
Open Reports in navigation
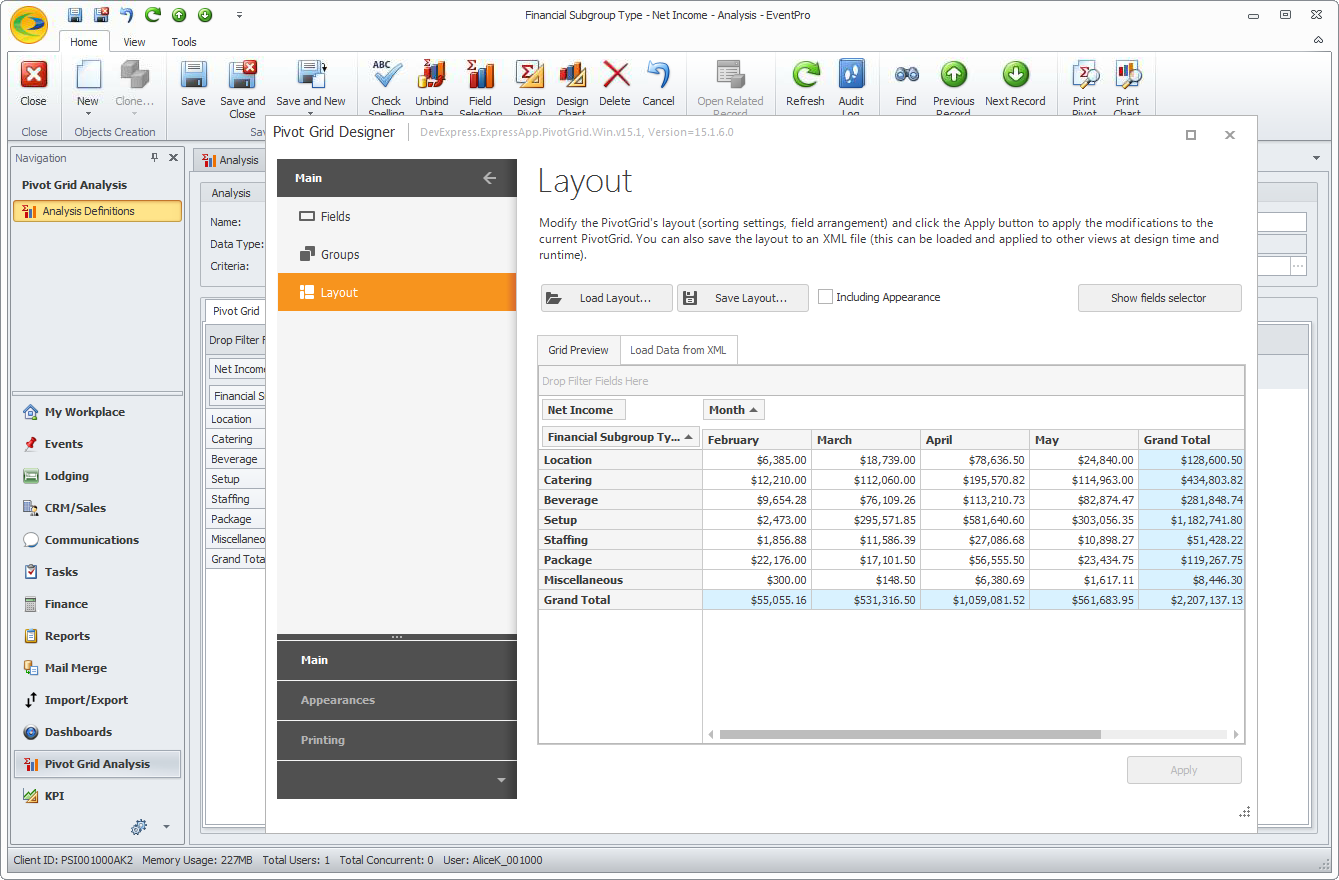(97, 636)
